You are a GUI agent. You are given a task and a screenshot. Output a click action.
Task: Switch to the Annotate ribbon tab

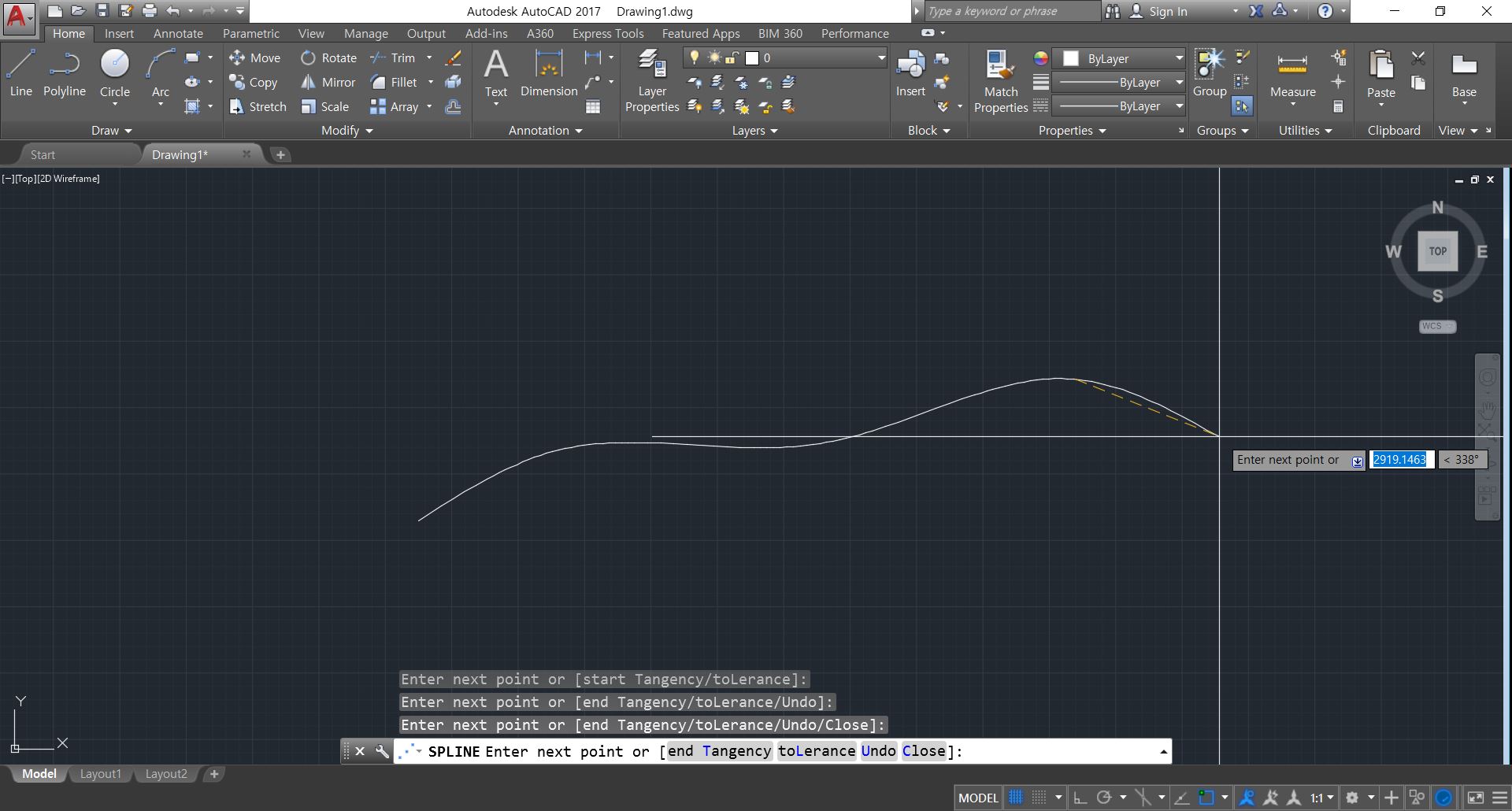[x=178, y=33]
